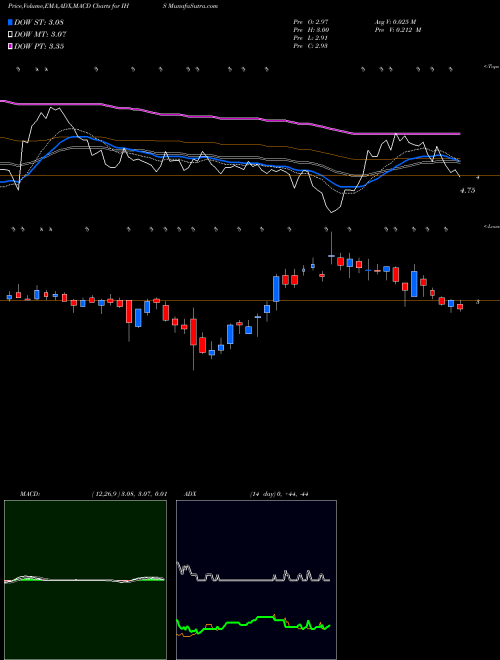Viewport: 500px width, 660px height.
Task: Select the 'DOW ST: 3.08' legend text
Action: coord(39,22)
